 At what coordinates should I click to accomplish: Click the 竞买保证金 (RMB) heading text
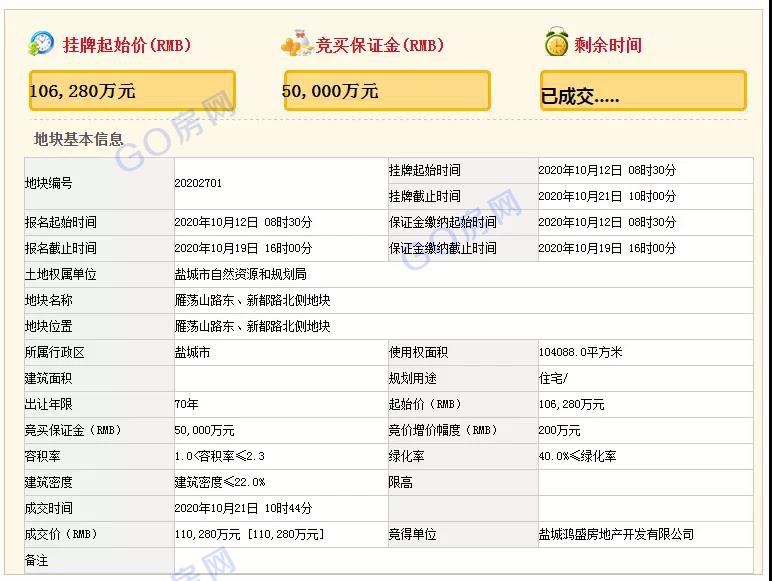379,45
